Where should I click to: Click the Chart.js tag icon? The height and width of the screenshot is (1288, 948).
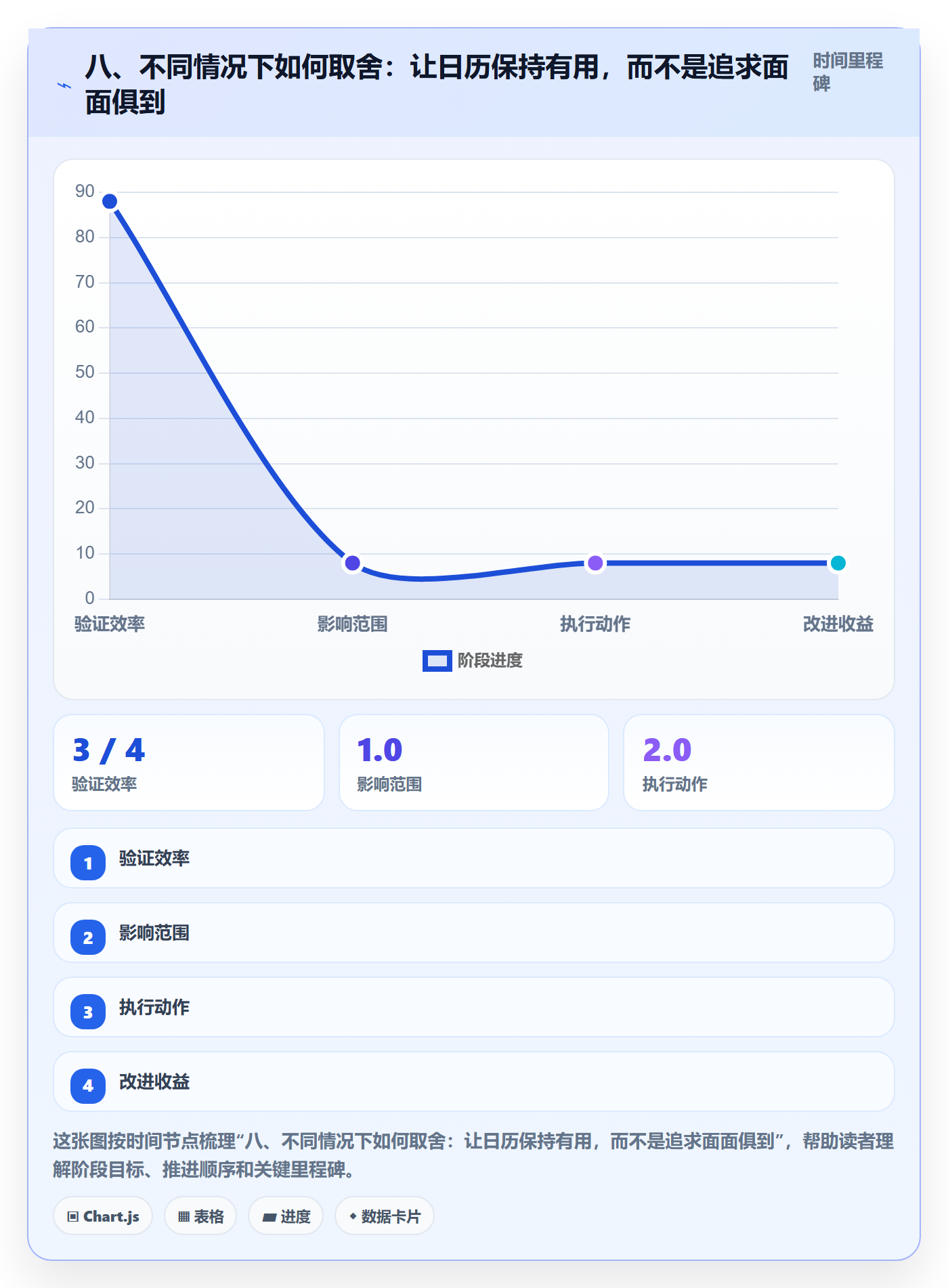pos(73,1217)
